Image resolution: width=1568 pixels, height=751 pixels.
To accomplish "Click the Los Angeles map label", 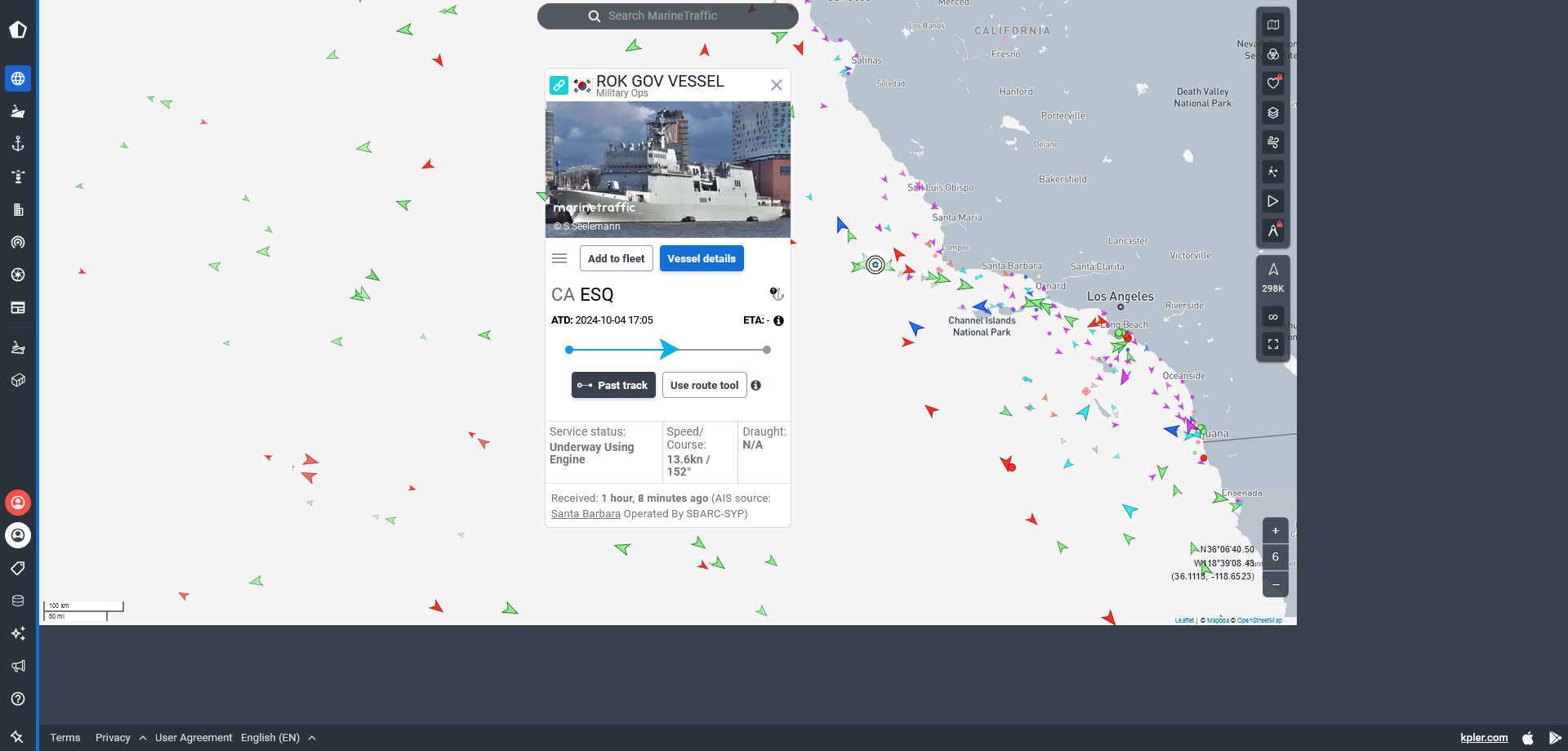I will click(x=1120, y=296).
